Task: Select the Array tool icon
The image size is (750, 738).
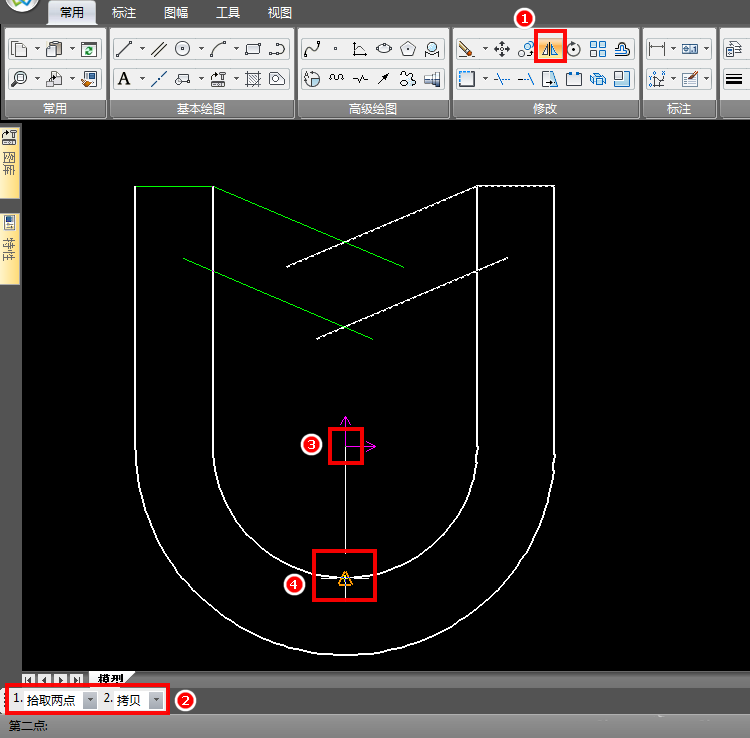Action: point(598,48)
